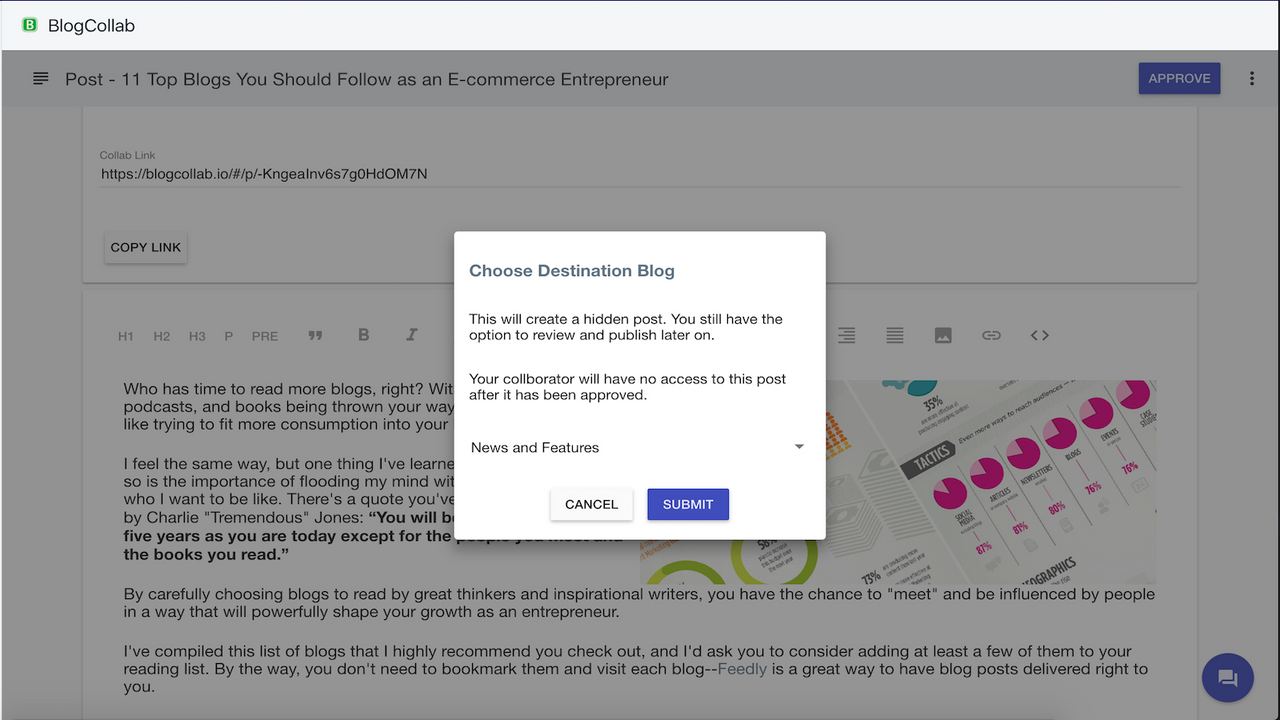Toggle italic with the I icon

411,335
